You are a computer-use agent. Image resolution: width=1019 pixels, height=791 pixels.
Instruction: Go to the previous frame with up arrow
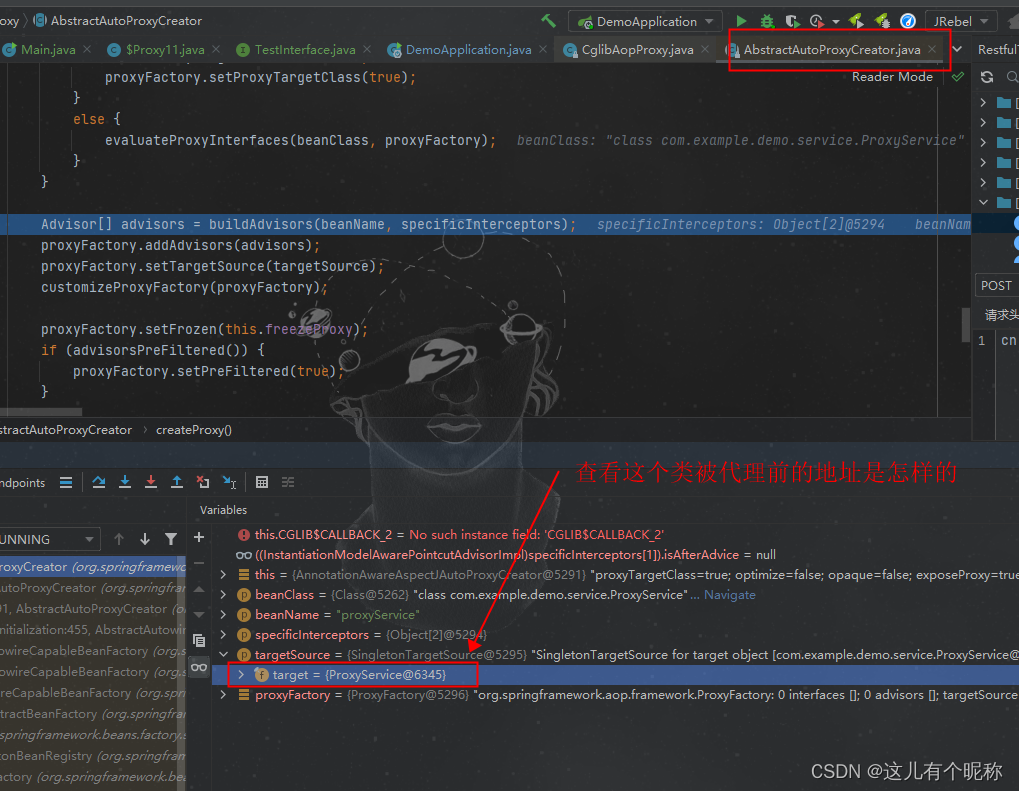pyautogui.click(x=119, y=539)
